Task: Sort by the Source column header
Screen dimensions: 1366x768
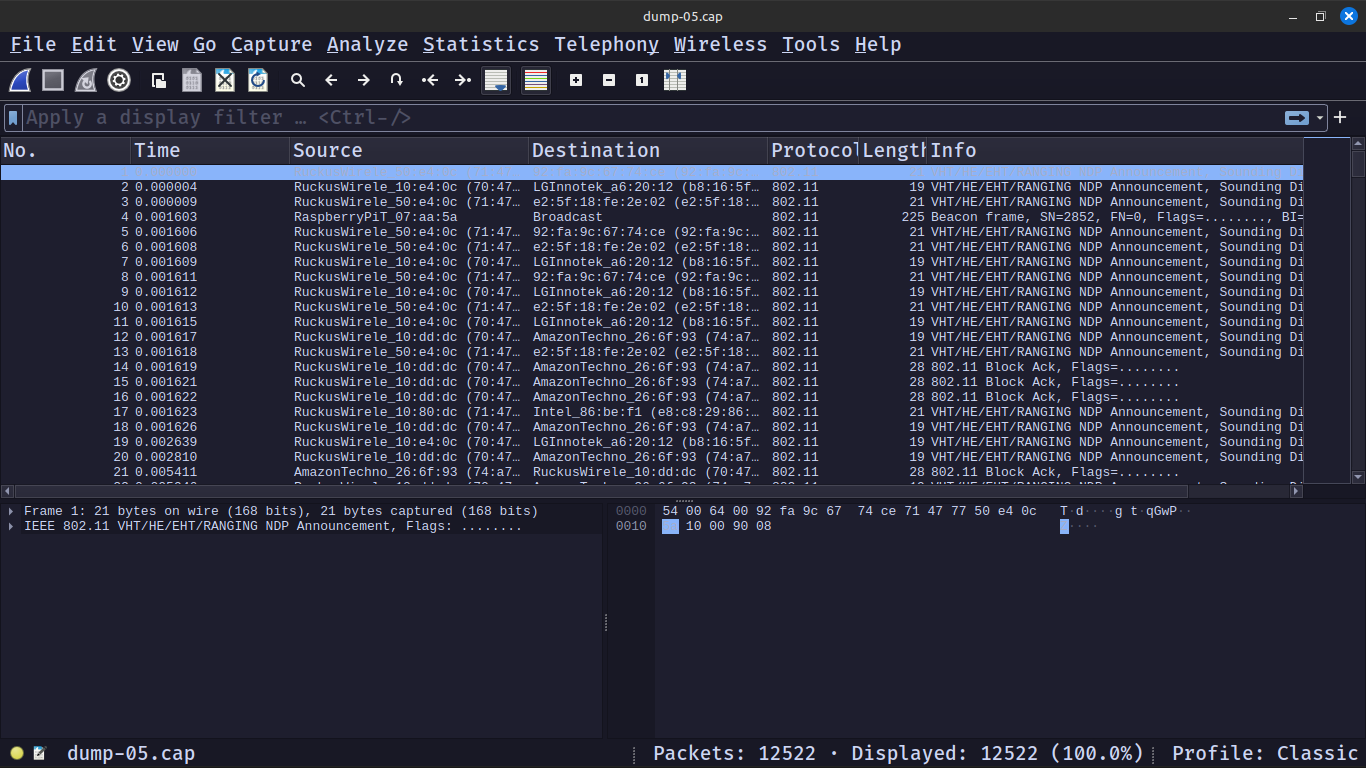Action: 410,151
